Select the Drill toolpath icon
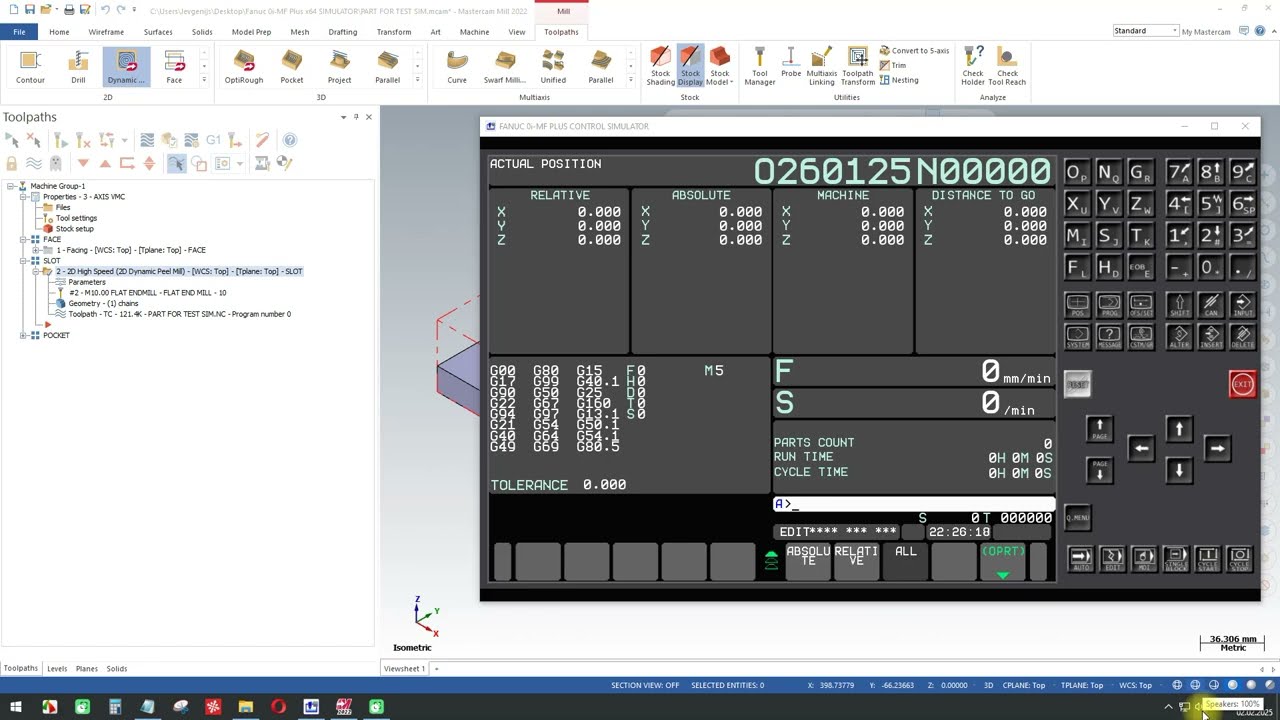This screenshot has width=1280, height=720. click(x=78, y=67)
